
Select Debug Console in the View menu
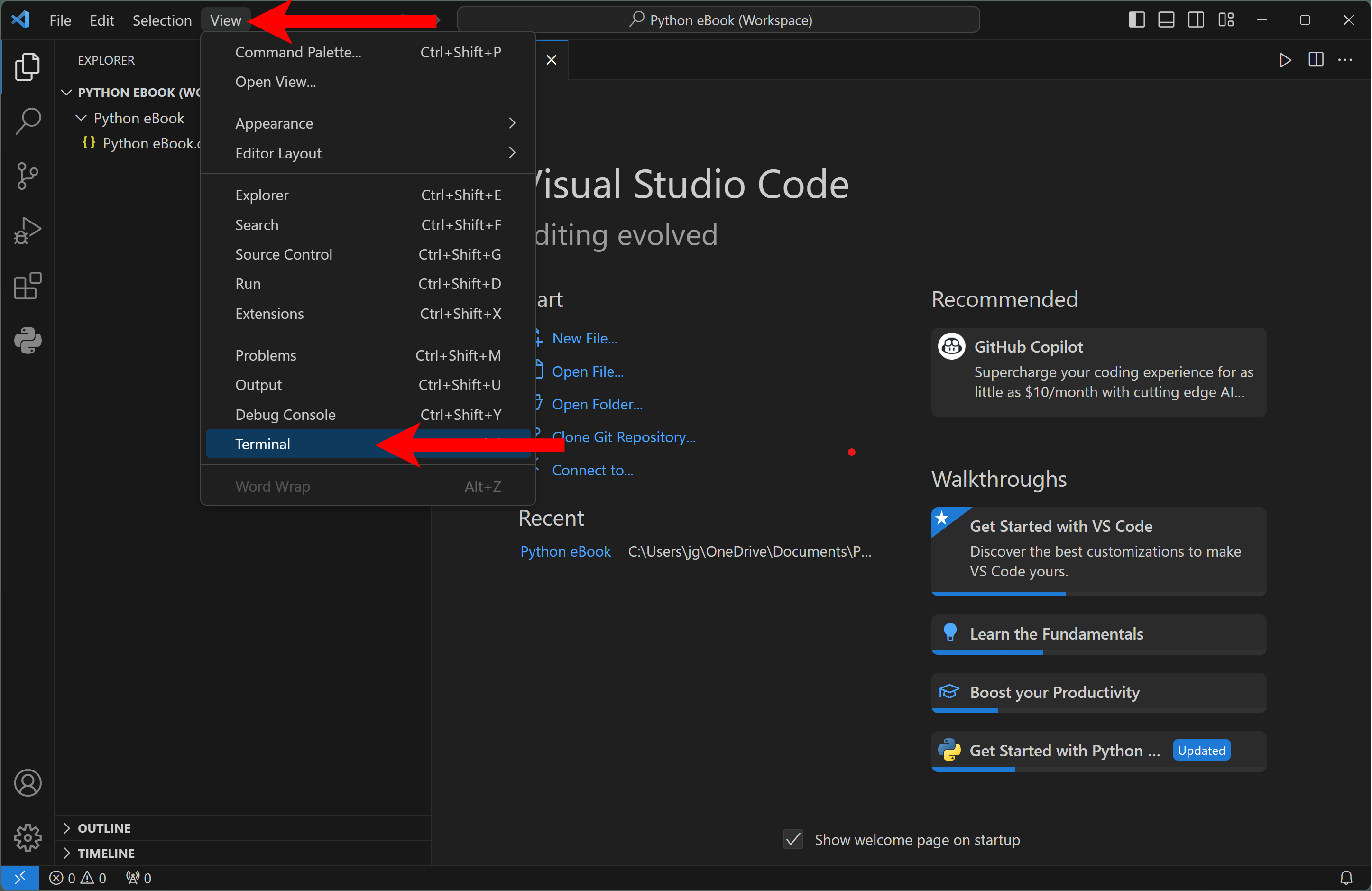click(368, 415)
